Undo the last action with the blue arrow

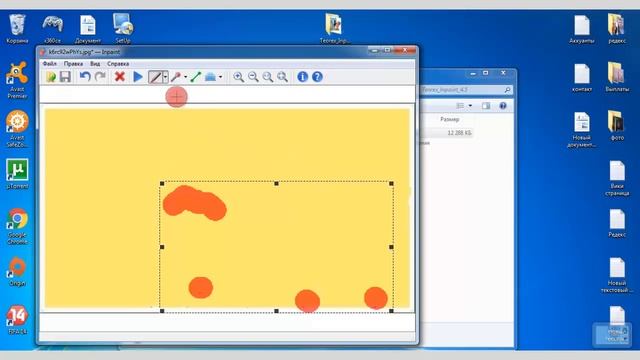tap(85, 77)
